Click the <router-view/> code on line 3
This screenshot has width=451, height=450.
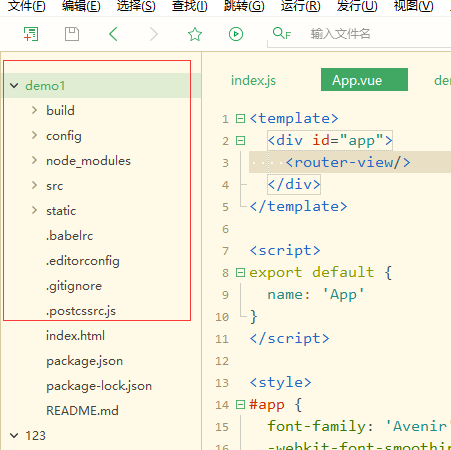click(348, 162)
